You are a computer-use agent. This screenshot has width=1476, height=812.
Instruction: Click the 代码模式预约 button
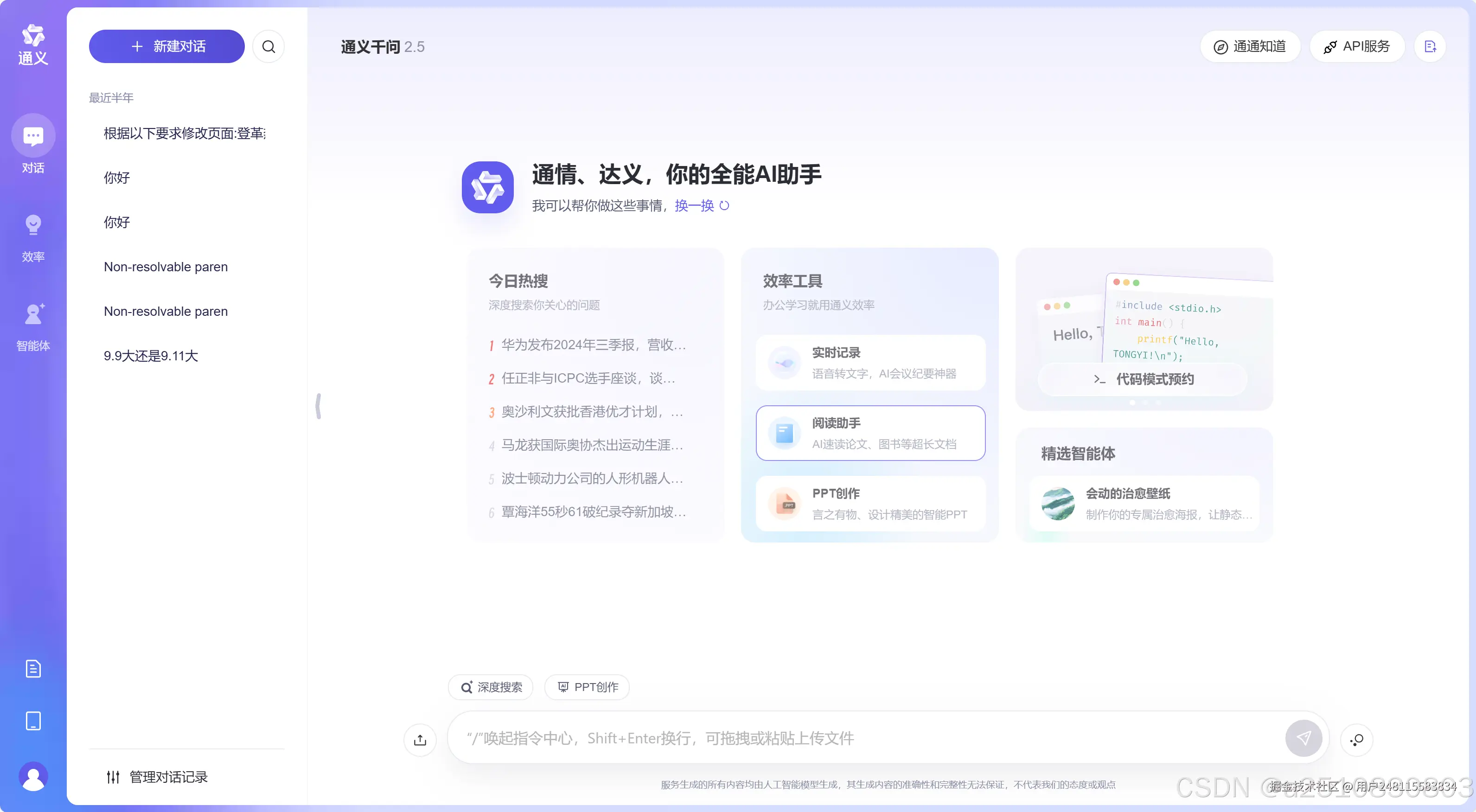[x=1143, y=379]
